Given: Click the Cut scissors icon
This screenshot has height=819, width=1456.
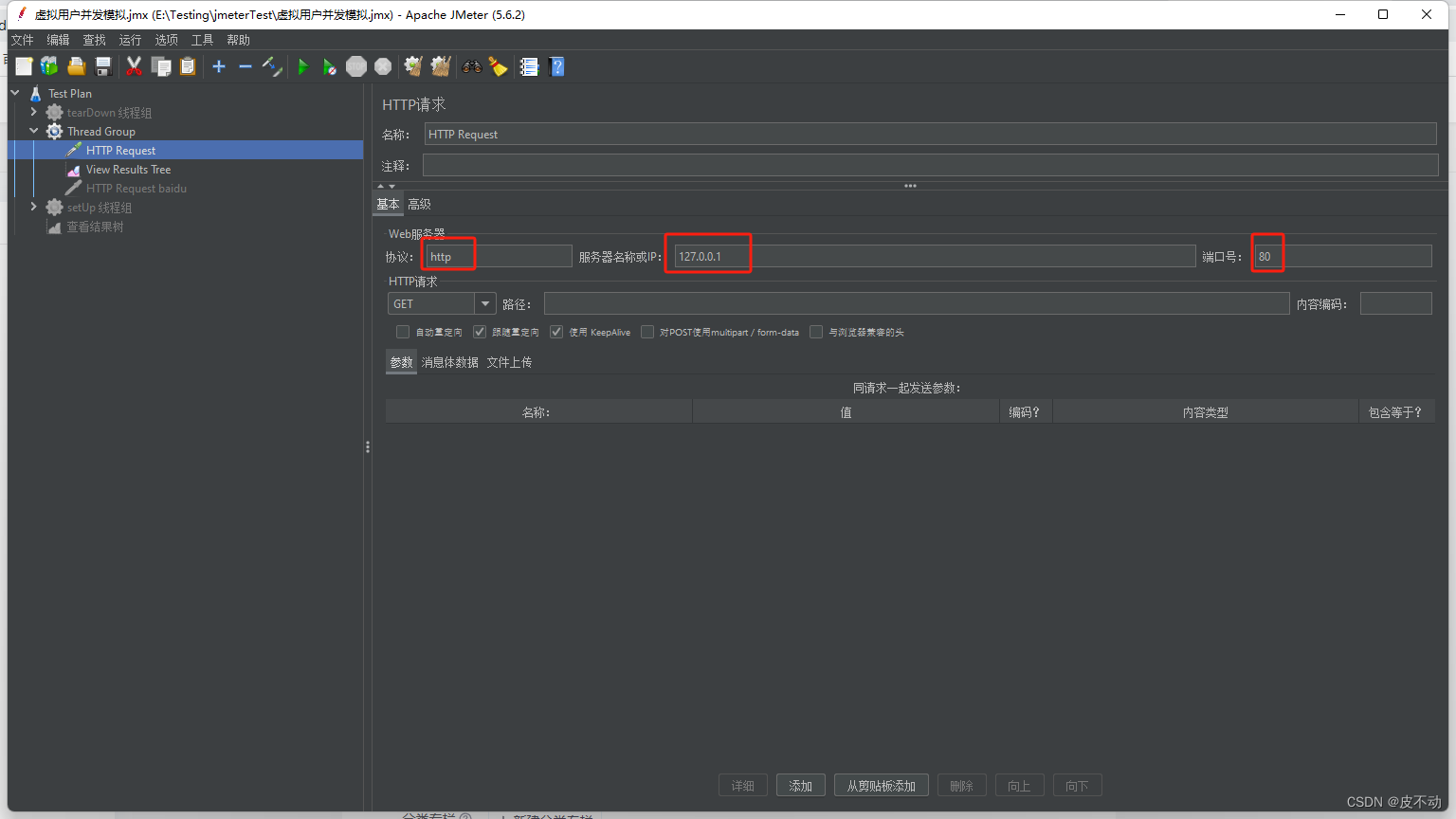Looking at the screenshot, I should pos(134,66).
